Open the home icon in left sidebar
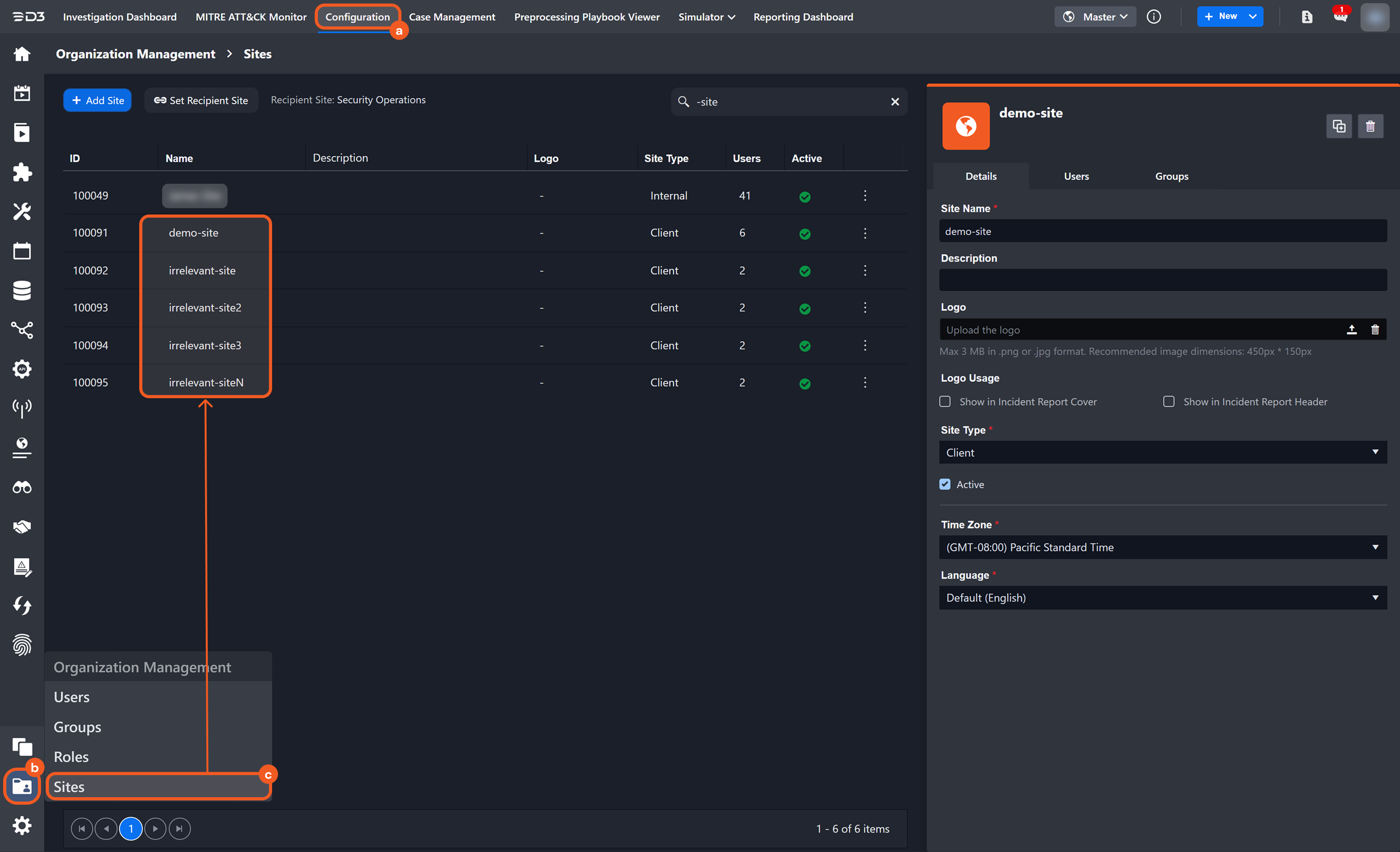Screen dimensions: 1400x852 tap(22, 54)
